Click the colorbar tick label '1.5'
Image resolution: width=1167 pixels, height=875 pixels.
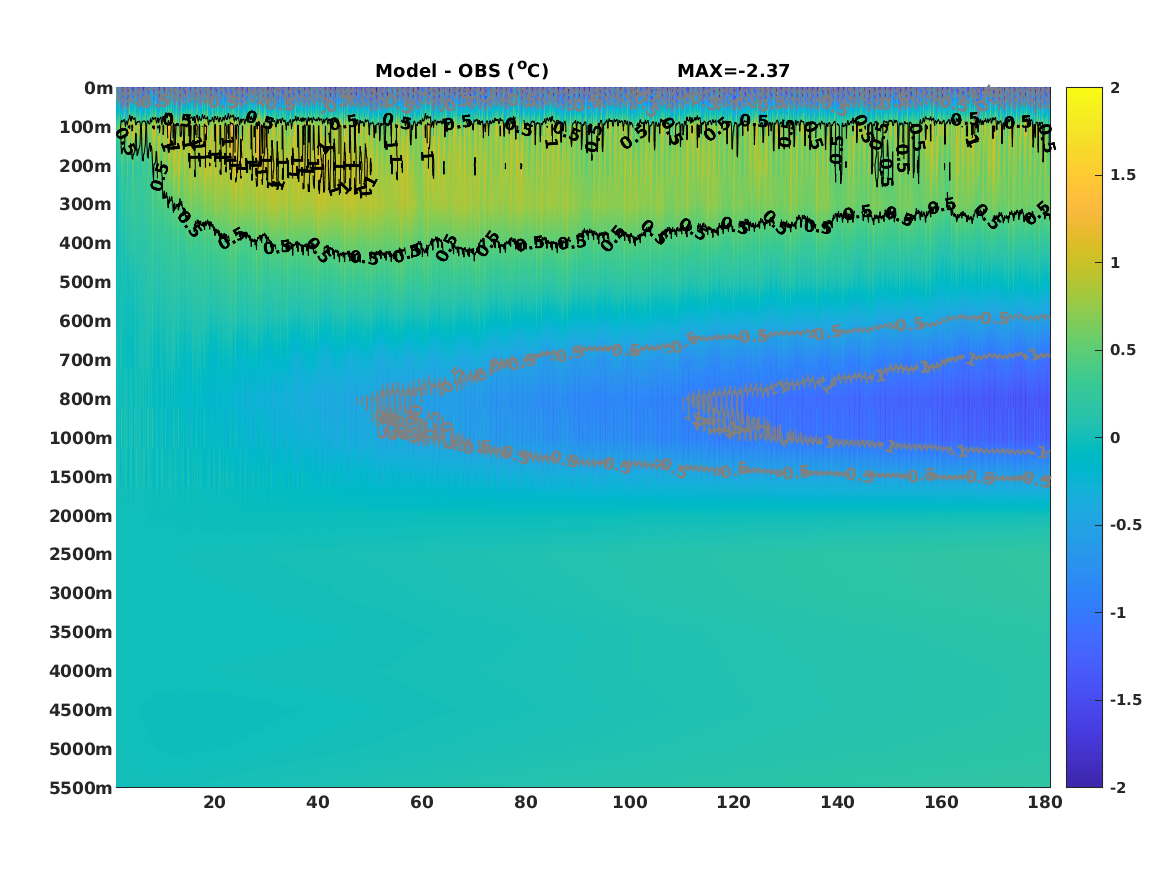click(1122, 175)
